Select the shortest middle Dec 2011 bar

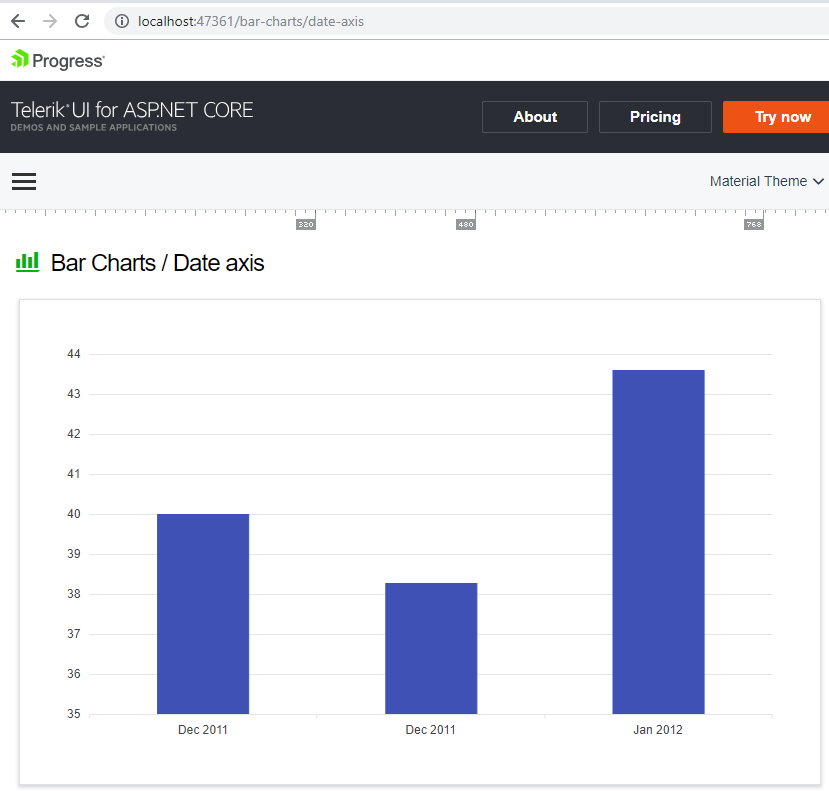pos(431,648)
